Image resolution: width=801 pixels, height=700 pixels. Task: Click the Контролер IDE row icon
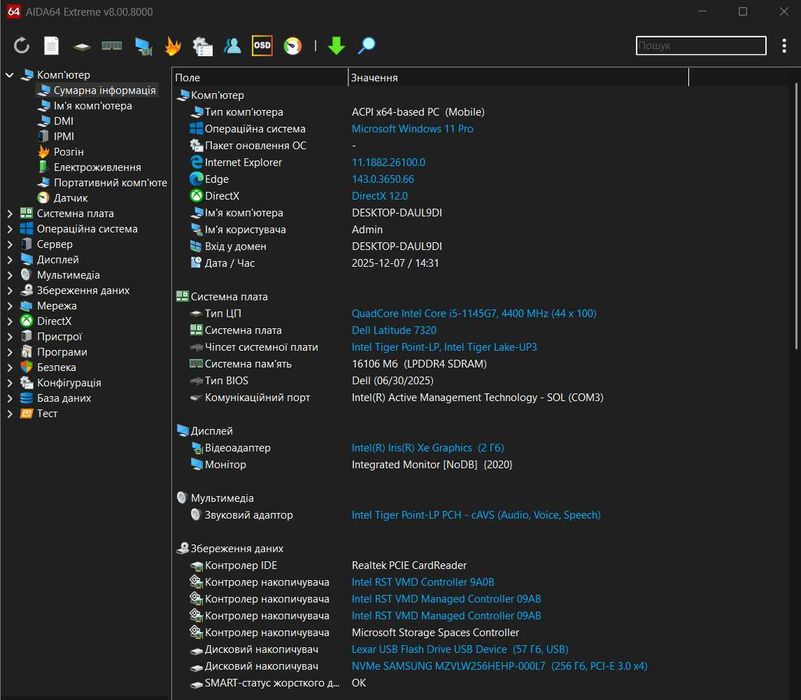click(x=196, y=566)
